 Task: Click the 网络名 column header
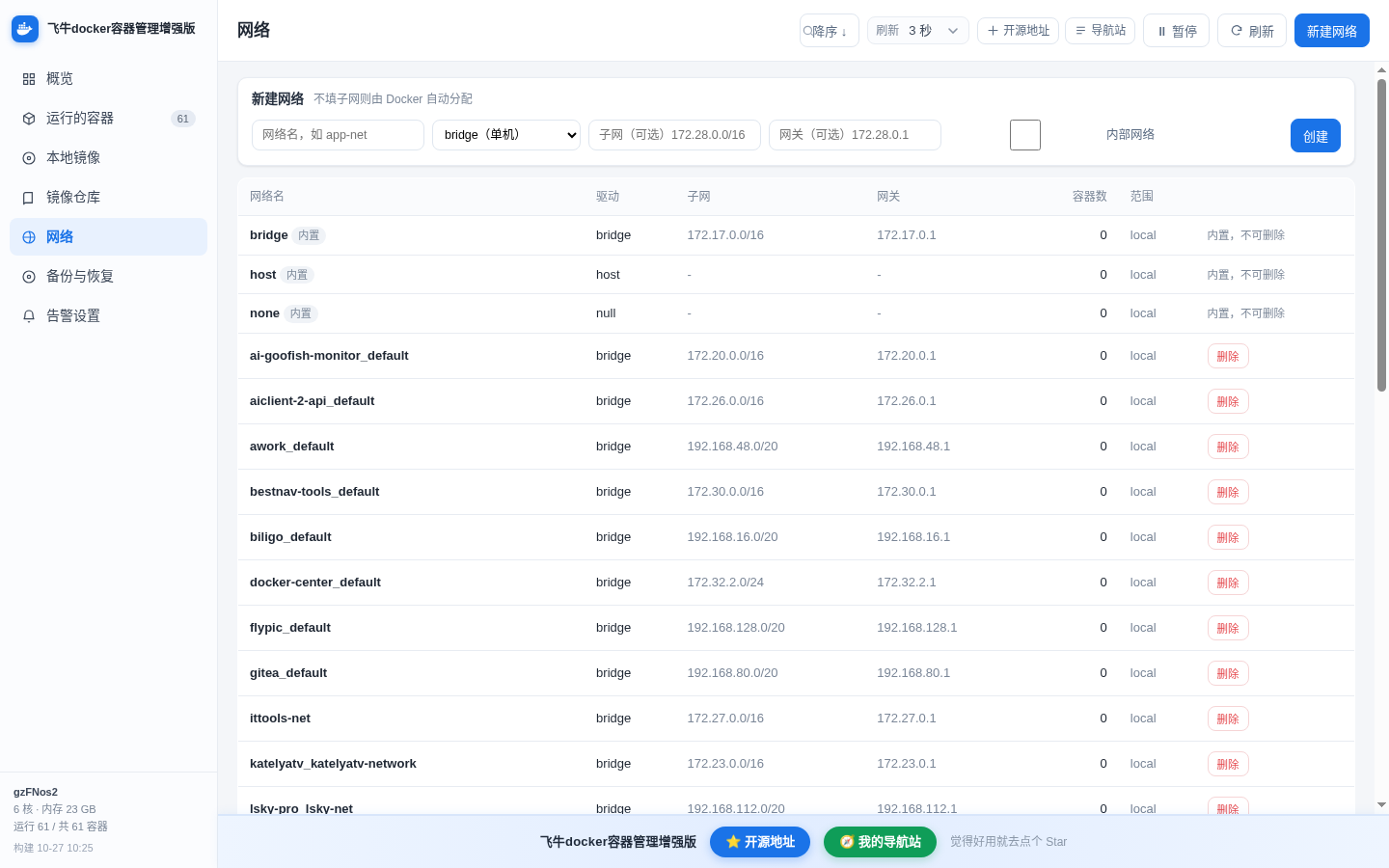[x=267, y=197]
